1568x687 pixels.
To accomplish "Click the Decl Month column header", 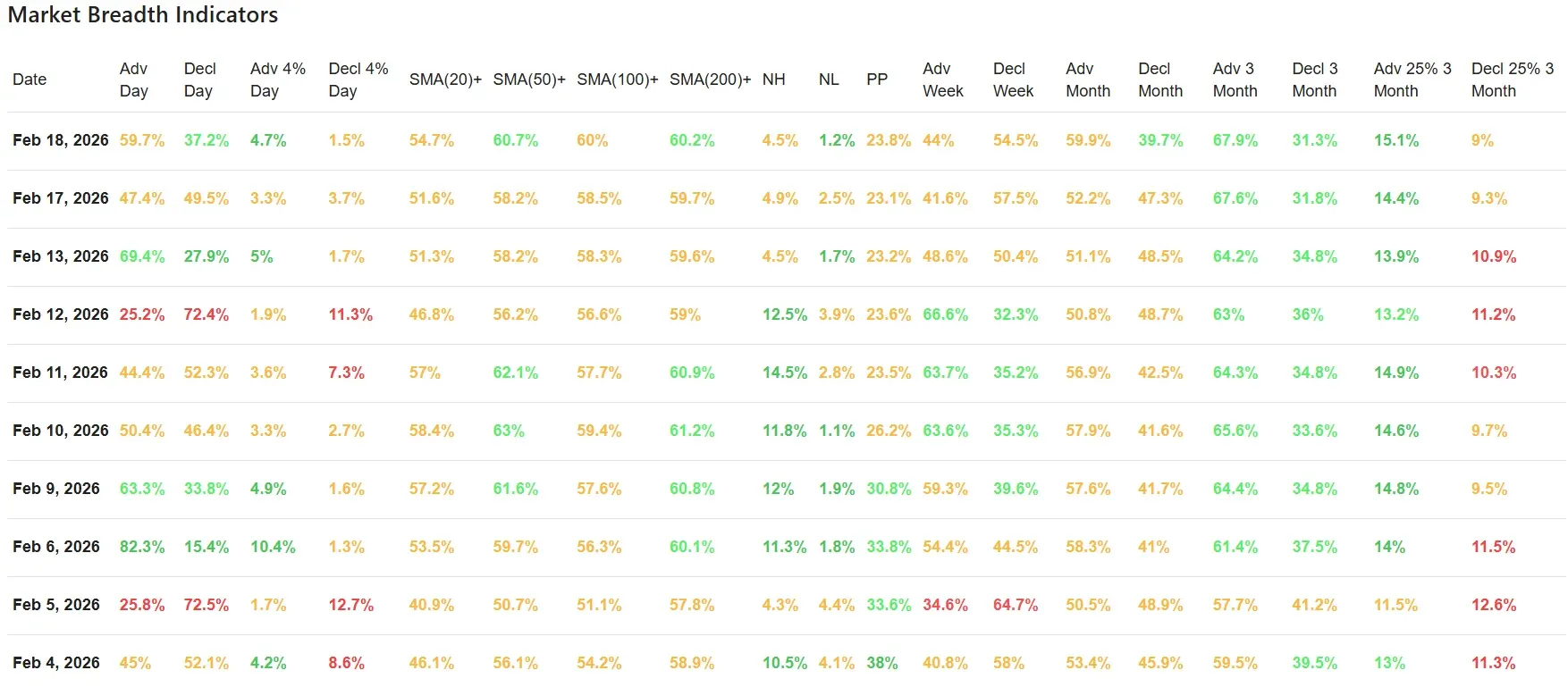I will tap(1159, 80).
